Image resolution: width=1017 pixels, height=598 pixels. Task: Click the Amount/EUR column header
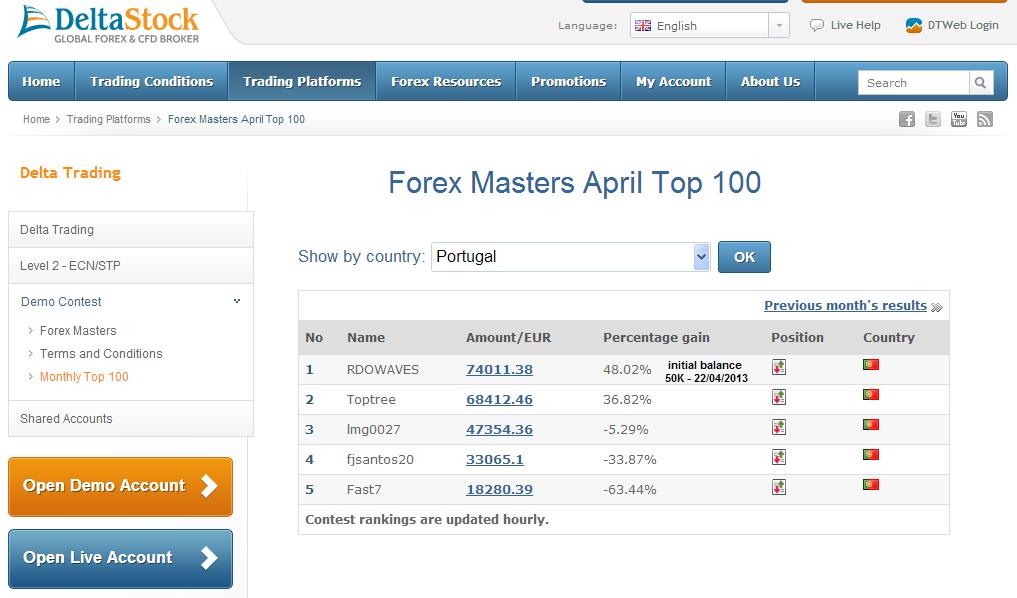coord(508,338)
